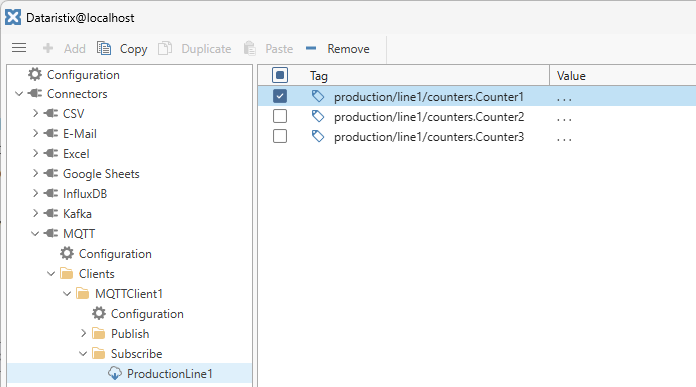Select the MQTTClient1 tree item
The width and height of the screenshot is (696, 387).
tap(129, 294)
